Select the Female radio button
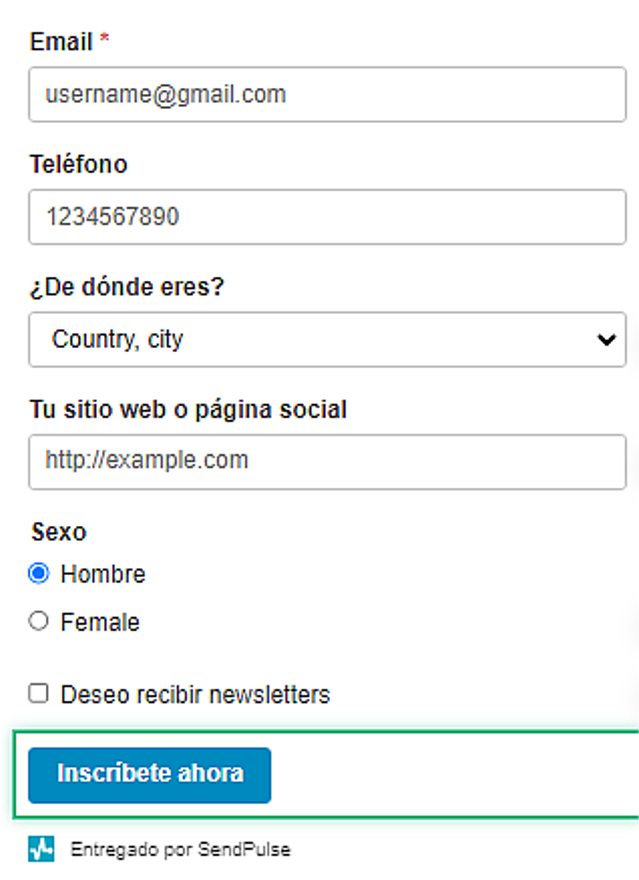639x880 pixels. (x=39, y=622)
